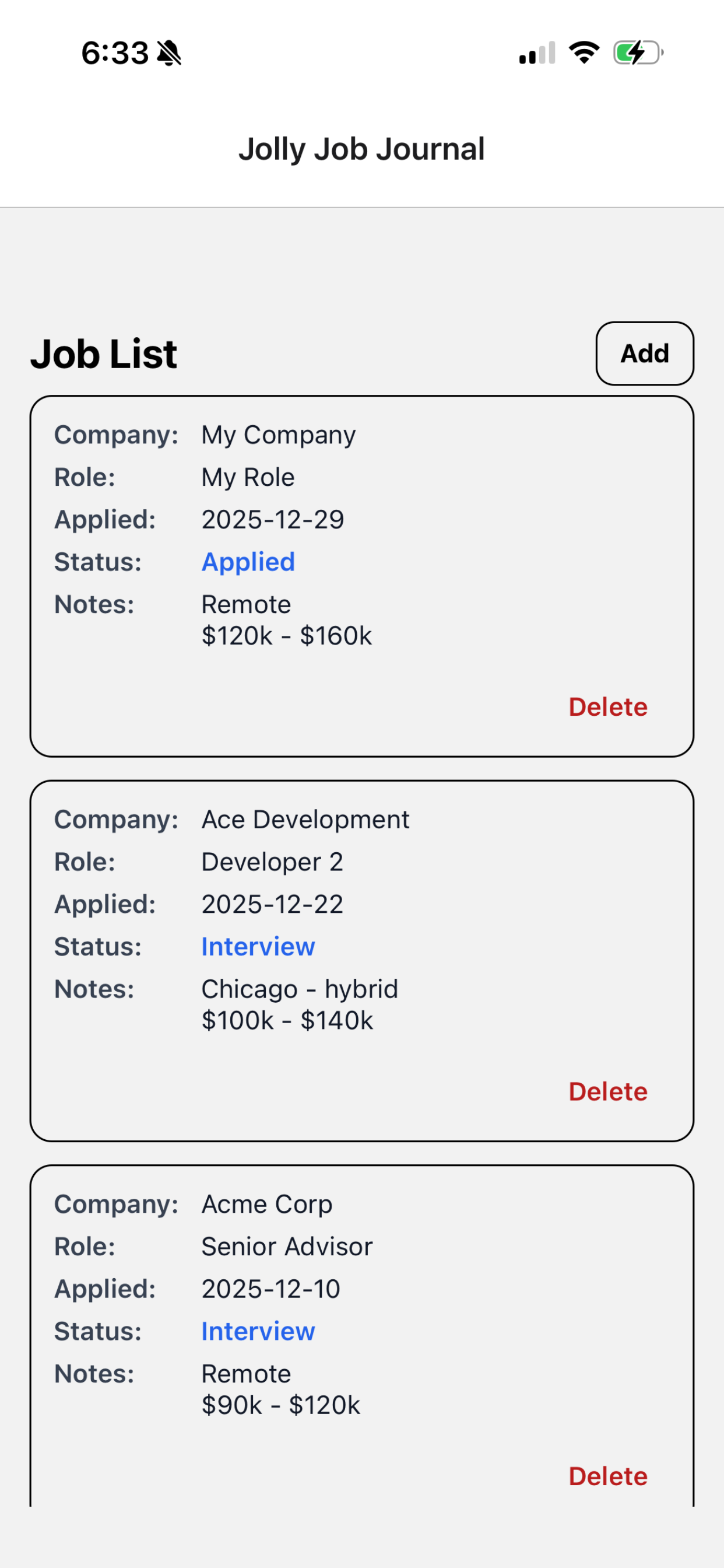Viewport: 724px width, 1568px height.
Task: Open the Applied status dropdown for My Company
Action: (248, 561)
